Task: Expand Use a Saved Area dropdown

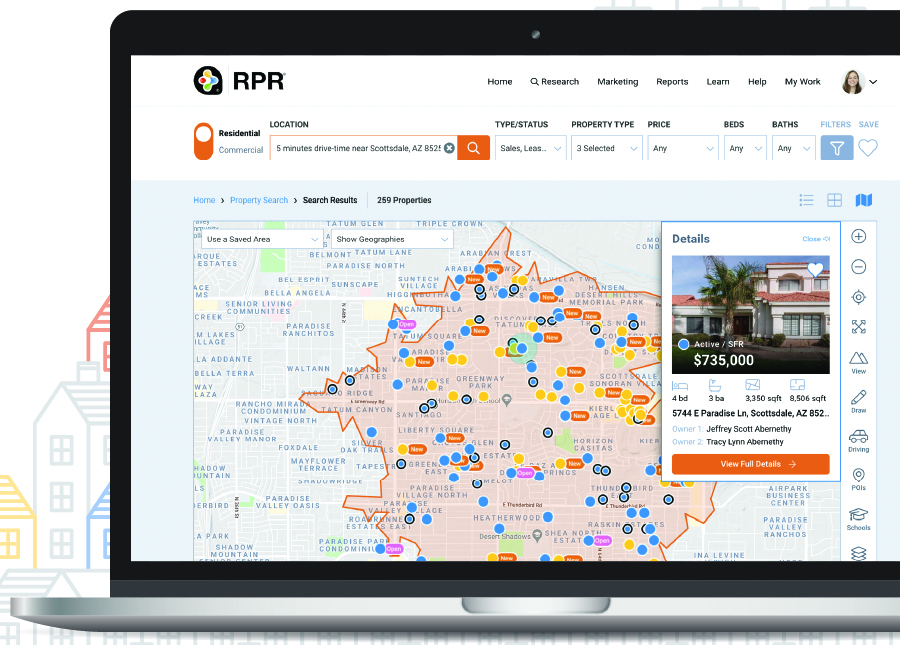Action: [262, 239]
